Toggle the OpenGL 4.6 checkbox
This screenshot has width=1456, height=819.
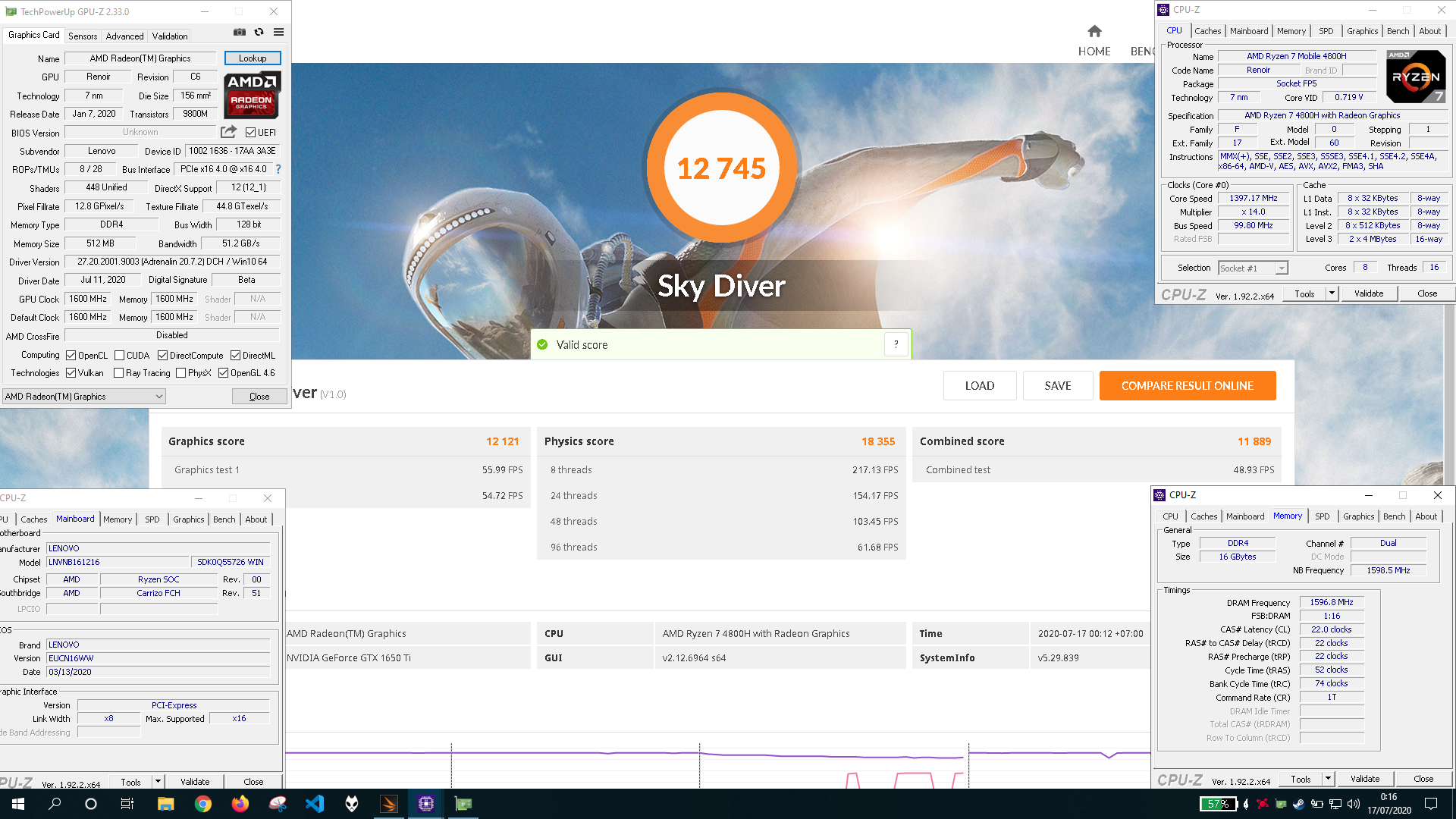(223, 372)
